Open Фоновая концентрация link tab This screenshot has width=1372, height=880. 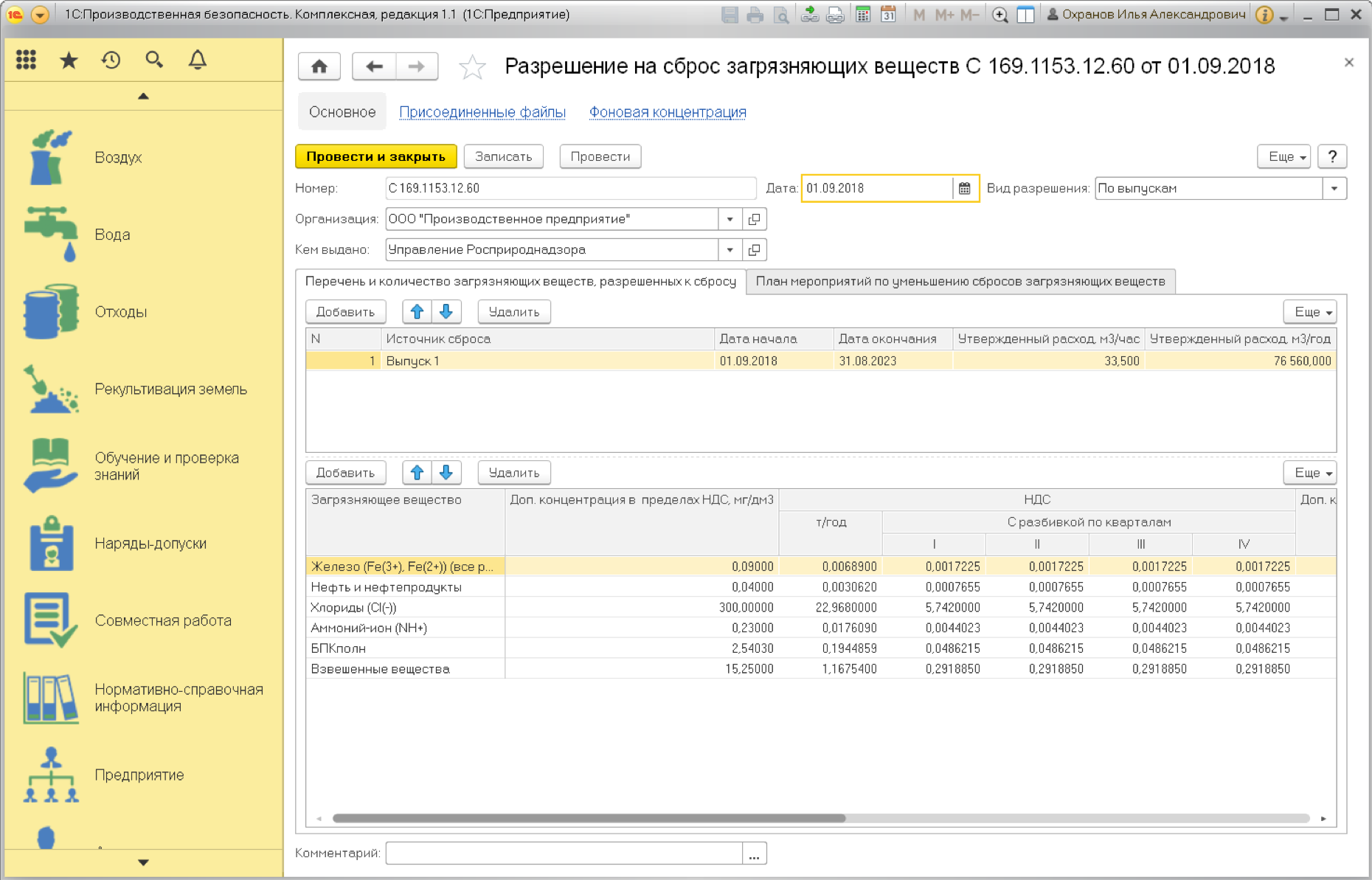pos(668,112)
